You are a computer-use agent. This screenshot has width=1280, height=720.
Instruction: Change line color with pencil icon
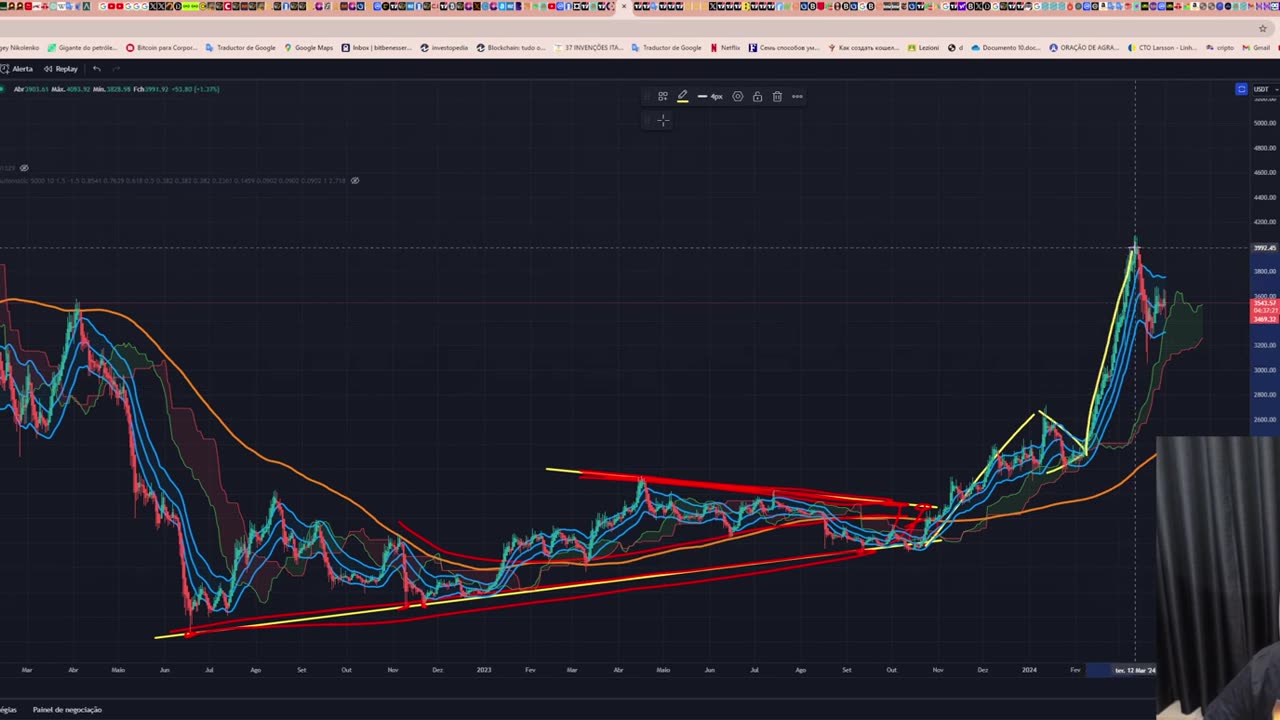pyautogui.click(x=682, y=97)
